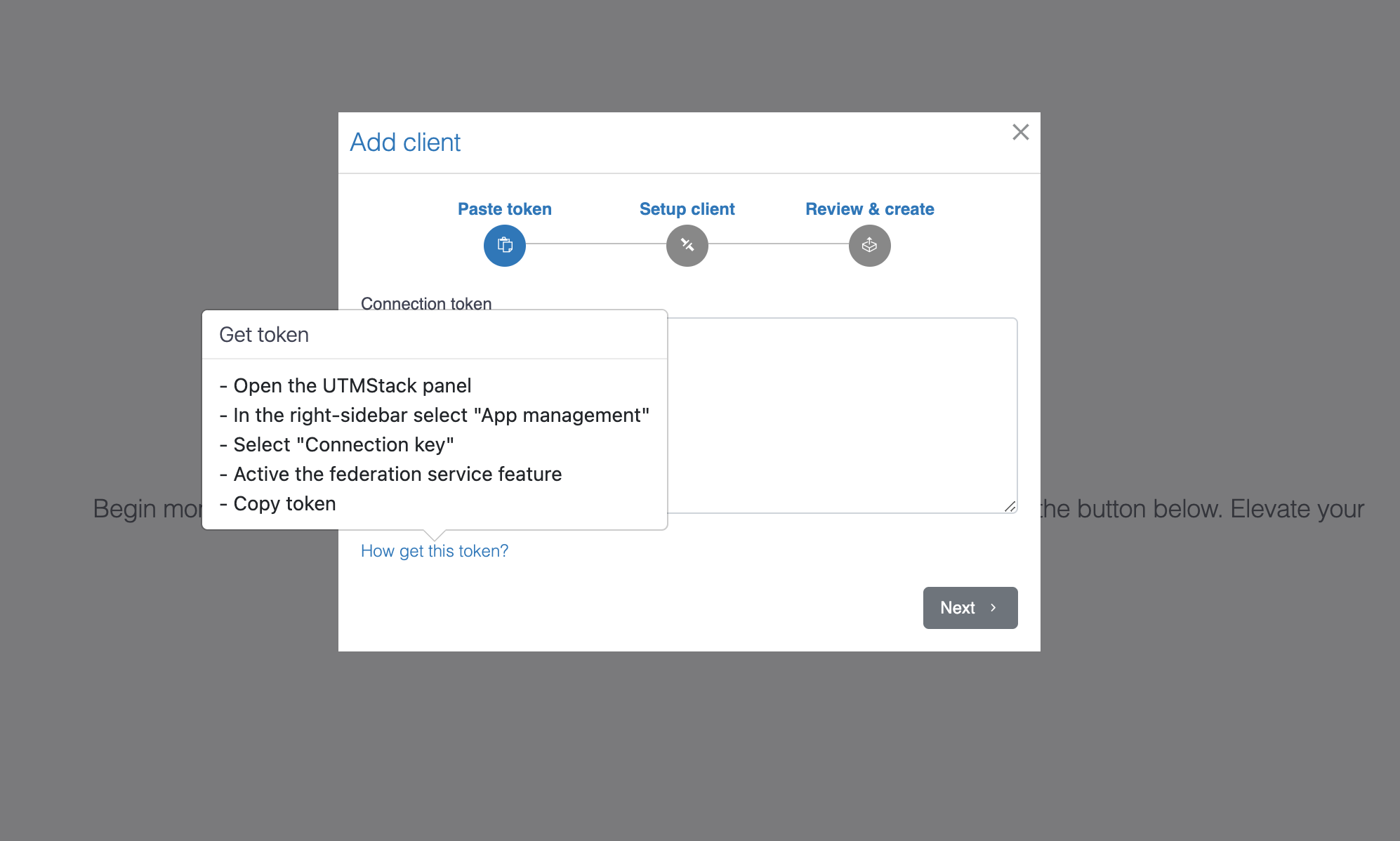Click the Review & create step icon

(x=869, y=245)
